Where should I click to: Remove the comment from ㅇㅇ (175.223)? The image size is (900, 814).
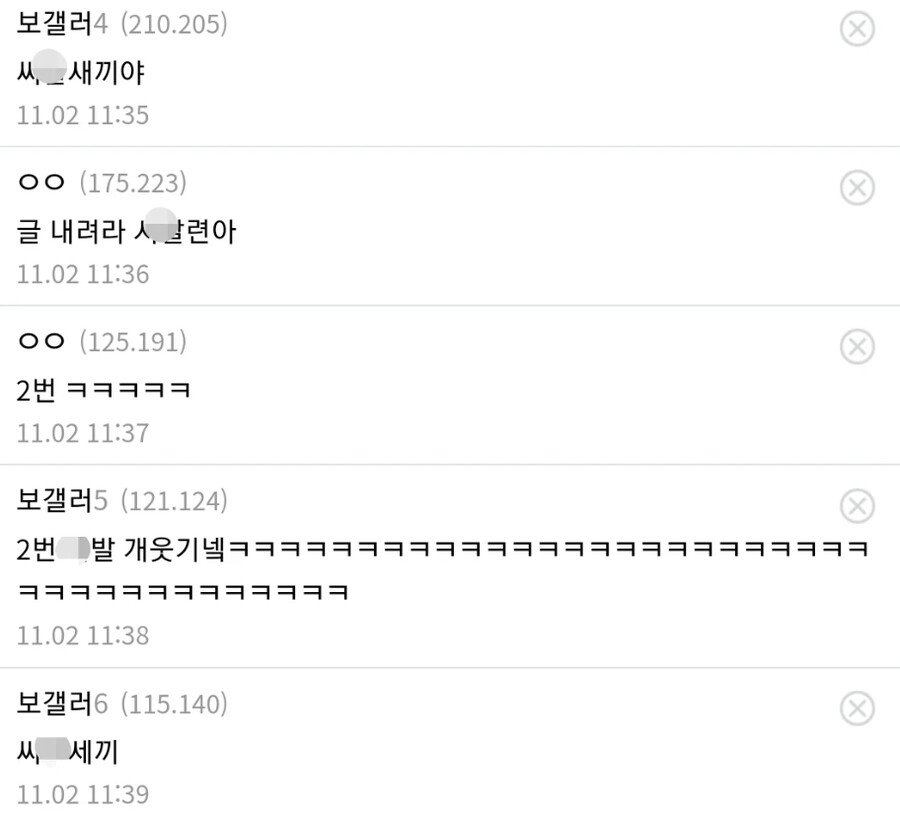pos(857,188)
